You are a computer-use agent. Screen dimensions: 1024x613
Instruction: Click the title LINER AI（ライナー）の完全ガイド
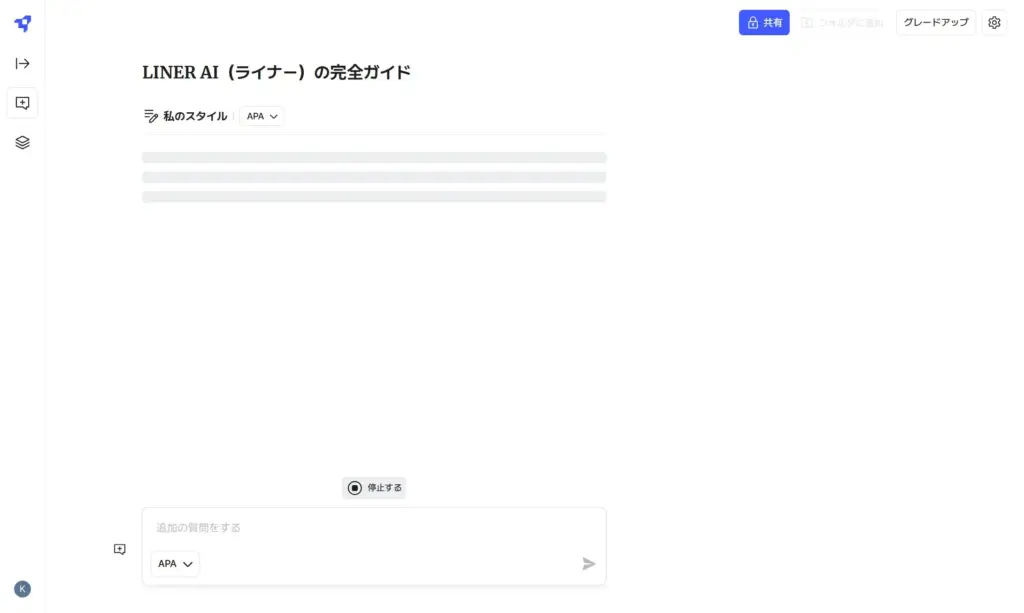point(276,72)
